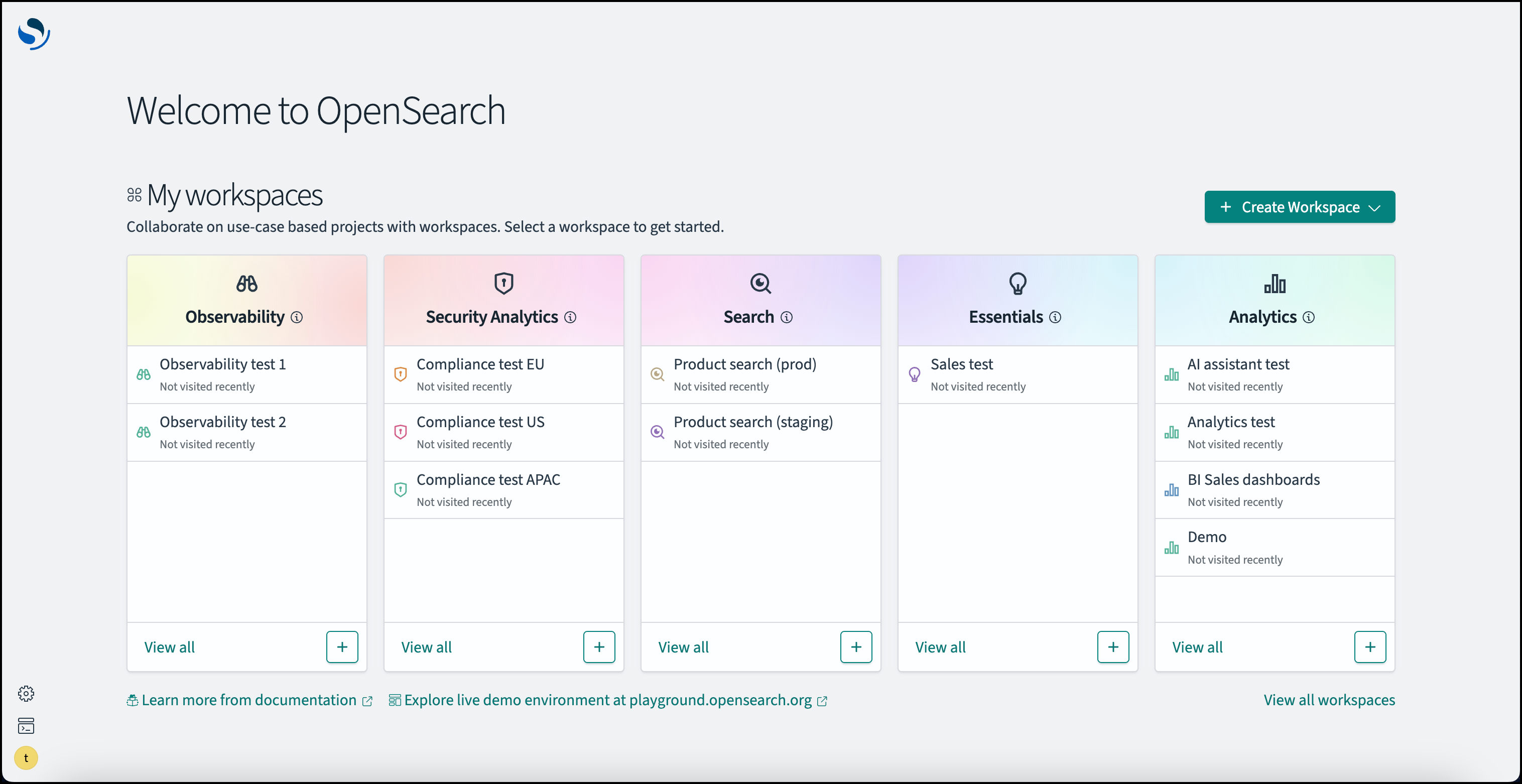This screenshot has width=1522, height=784.
Task: Click View all workspaces link
Action: click(x=1329, y=700)
